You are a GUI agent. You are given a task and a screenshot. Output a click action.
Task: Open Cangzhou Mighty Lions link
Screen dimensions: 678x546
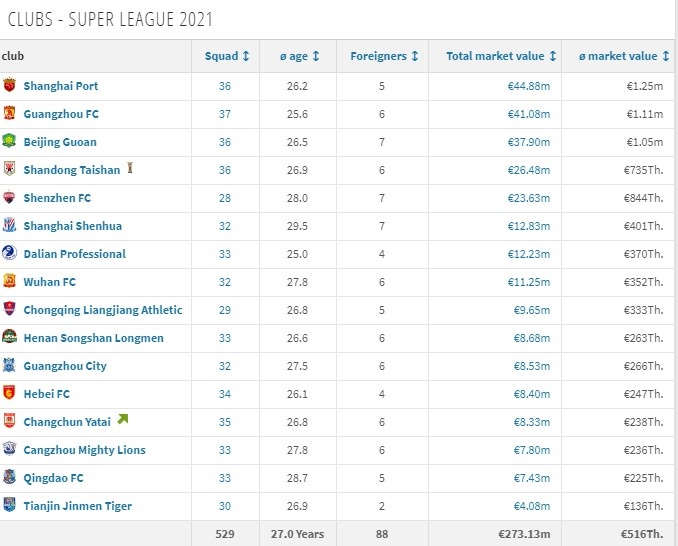84,450
